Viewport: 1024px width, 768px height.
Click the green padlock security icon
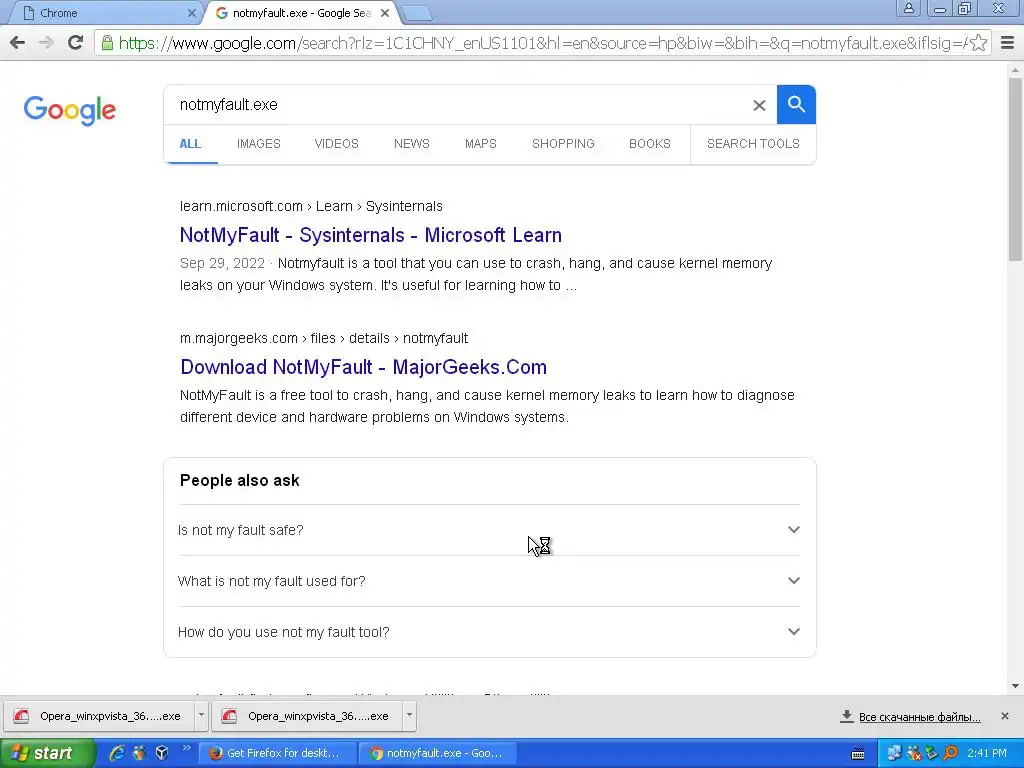[x=107, y=43]
